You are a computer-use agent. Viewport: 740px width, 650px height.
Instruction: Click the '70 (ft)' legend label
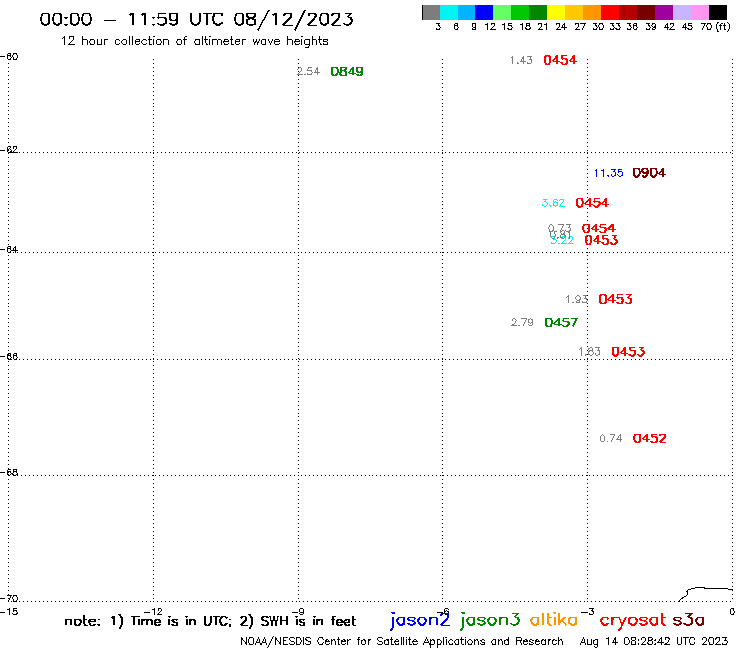click(x=715, y=27)
